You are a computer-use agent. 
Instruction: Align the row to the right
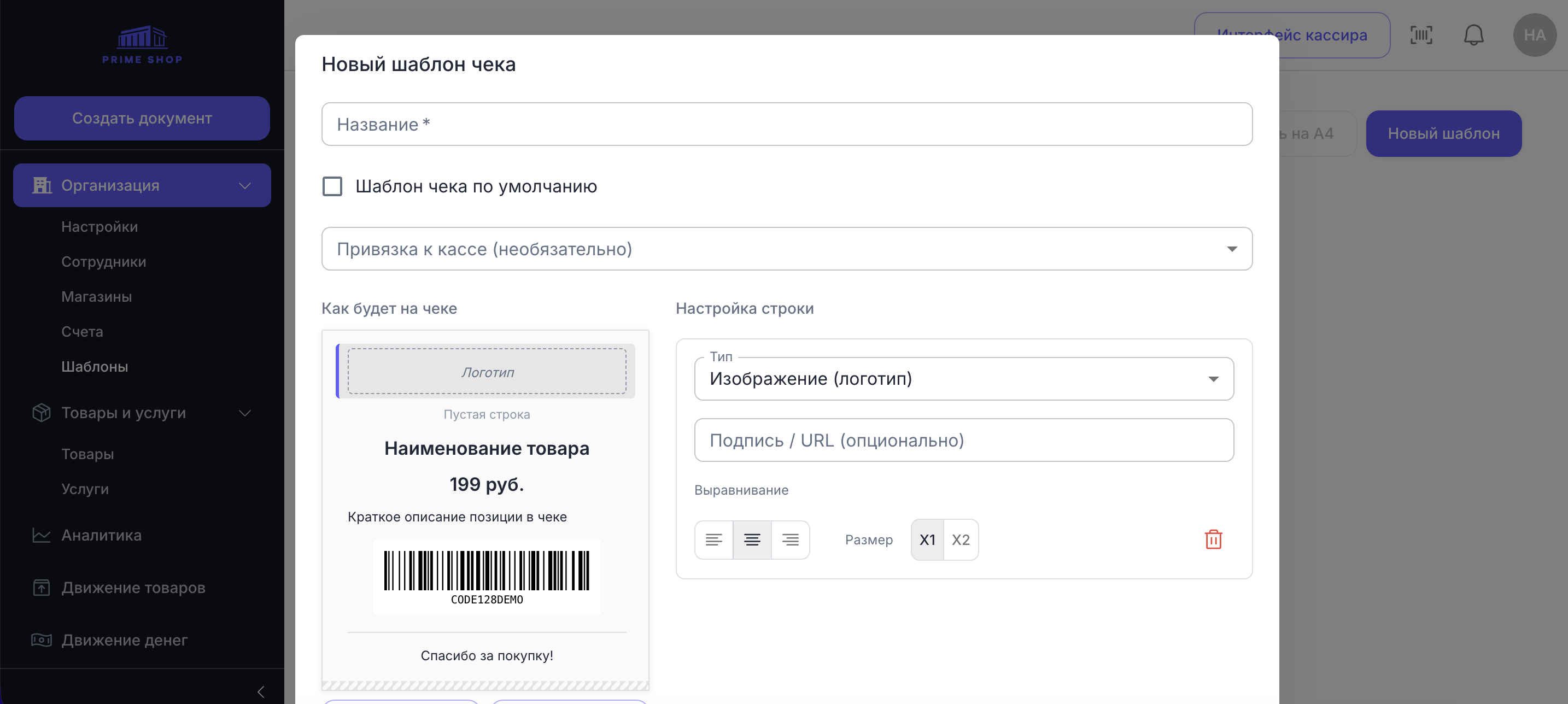[x=791, y=539]
